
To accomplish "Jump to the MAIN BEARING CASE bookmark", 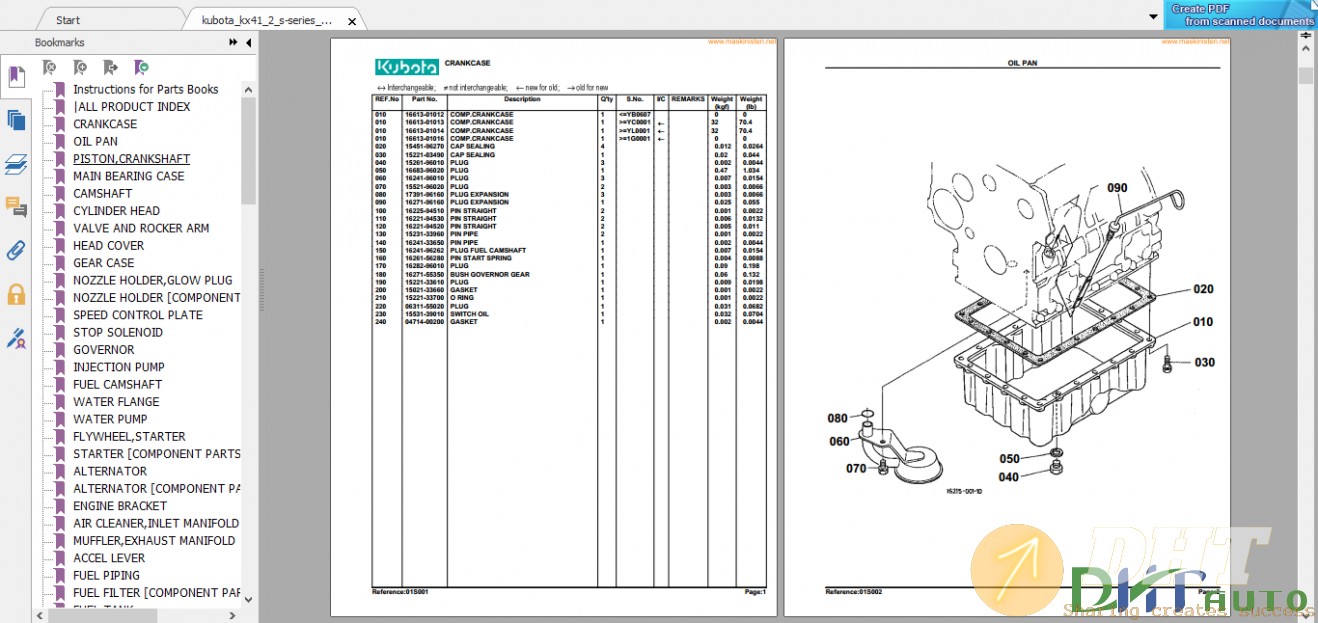I will point(128,176).
